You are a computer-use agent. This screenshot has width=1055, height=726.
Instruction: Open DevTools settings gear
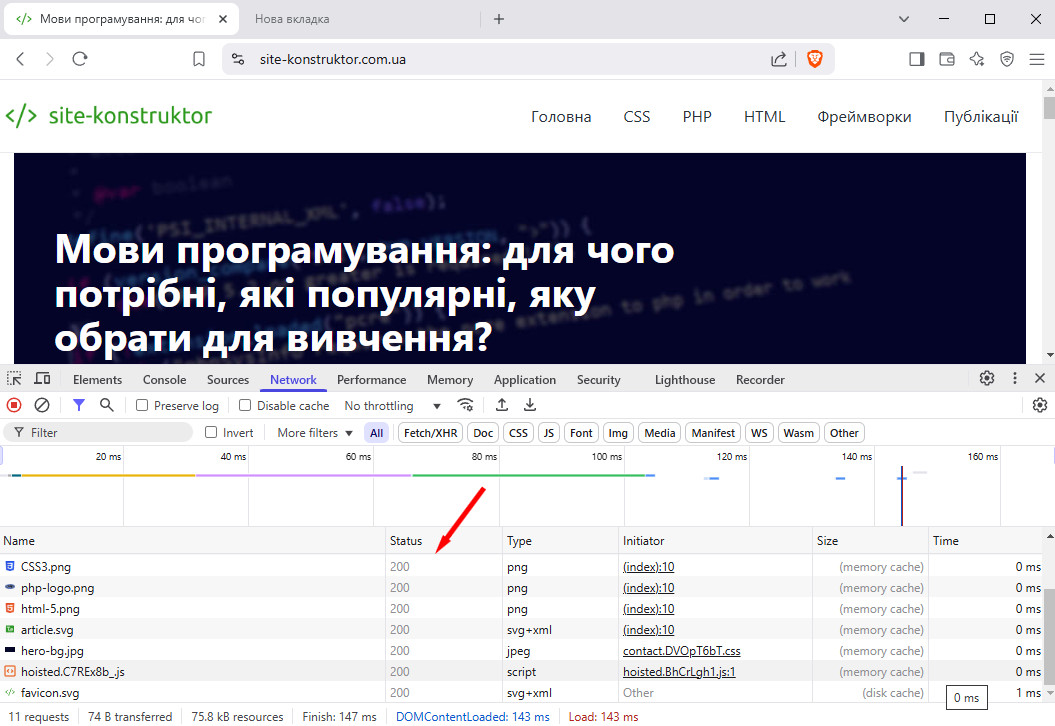tap(987, 379)
